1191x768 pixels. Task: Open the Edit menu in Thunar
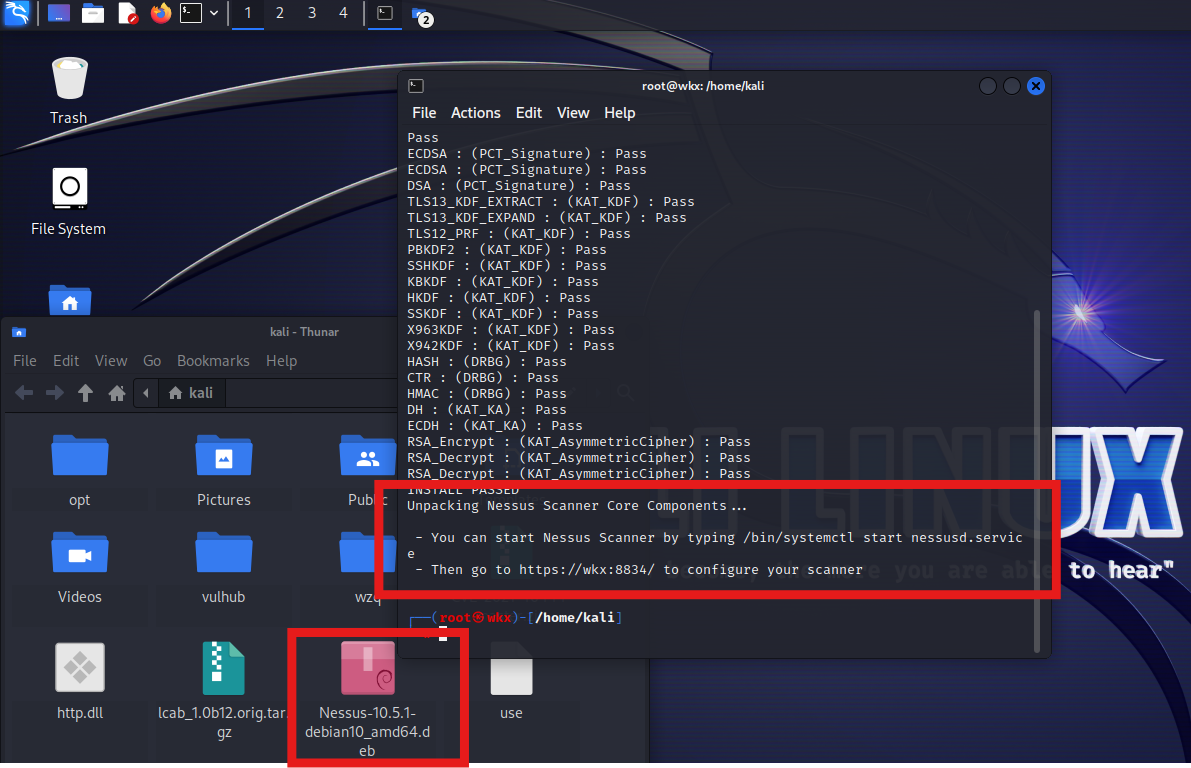click(66, 361)
